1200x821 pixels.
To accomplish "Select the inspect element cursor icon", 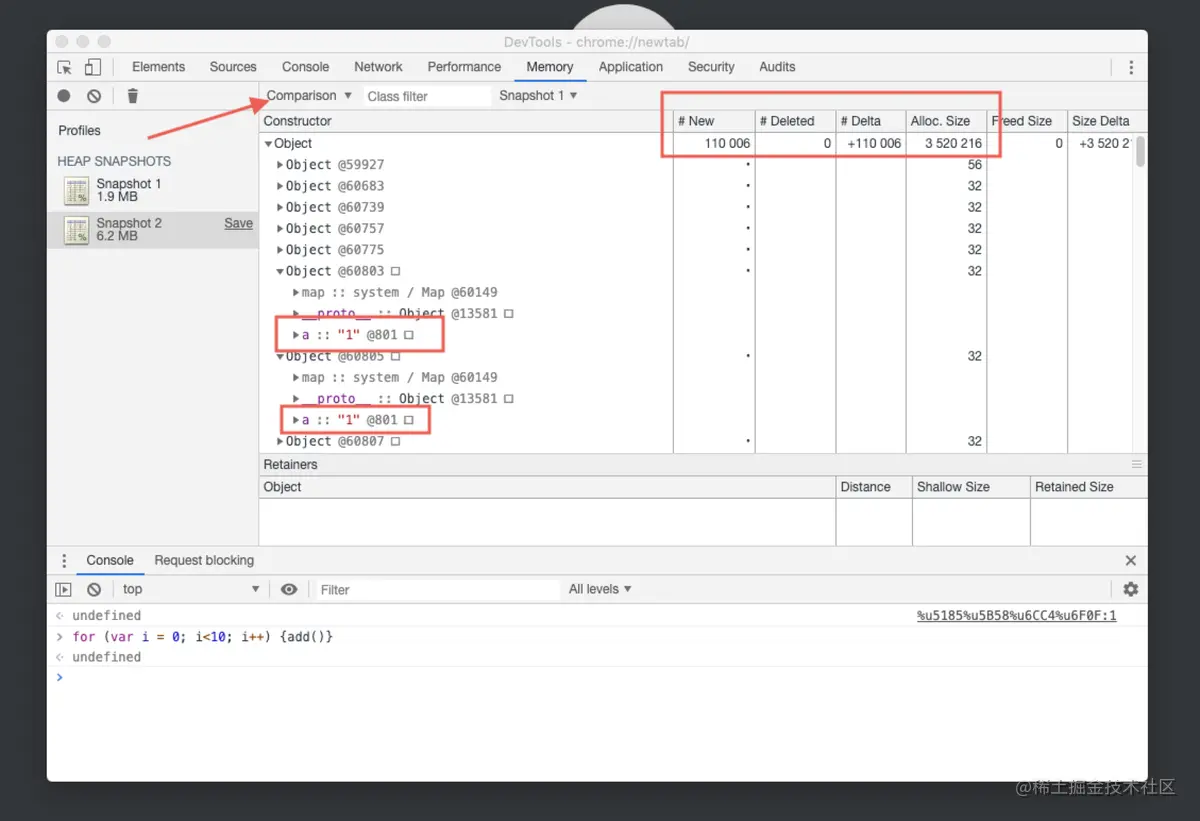I will point(65,67).
